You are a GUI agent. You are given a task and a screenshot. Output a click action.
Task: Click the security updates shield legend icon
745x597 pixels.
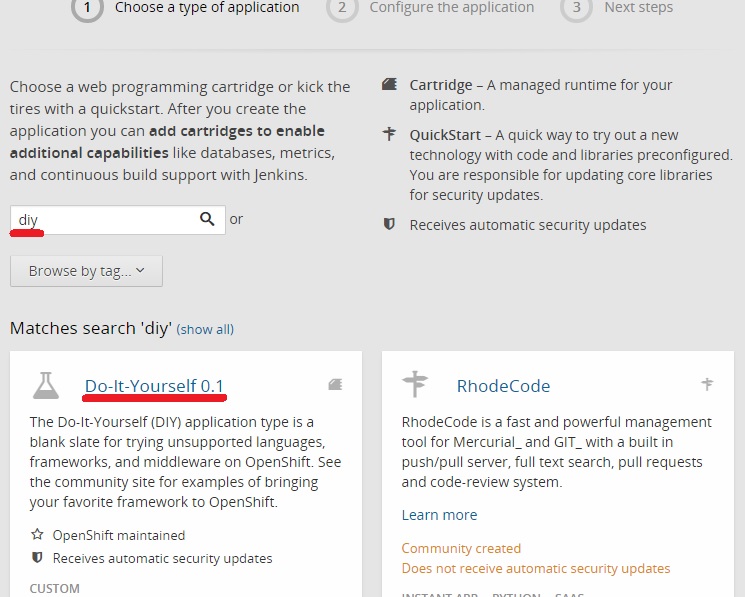click(390, 224)
